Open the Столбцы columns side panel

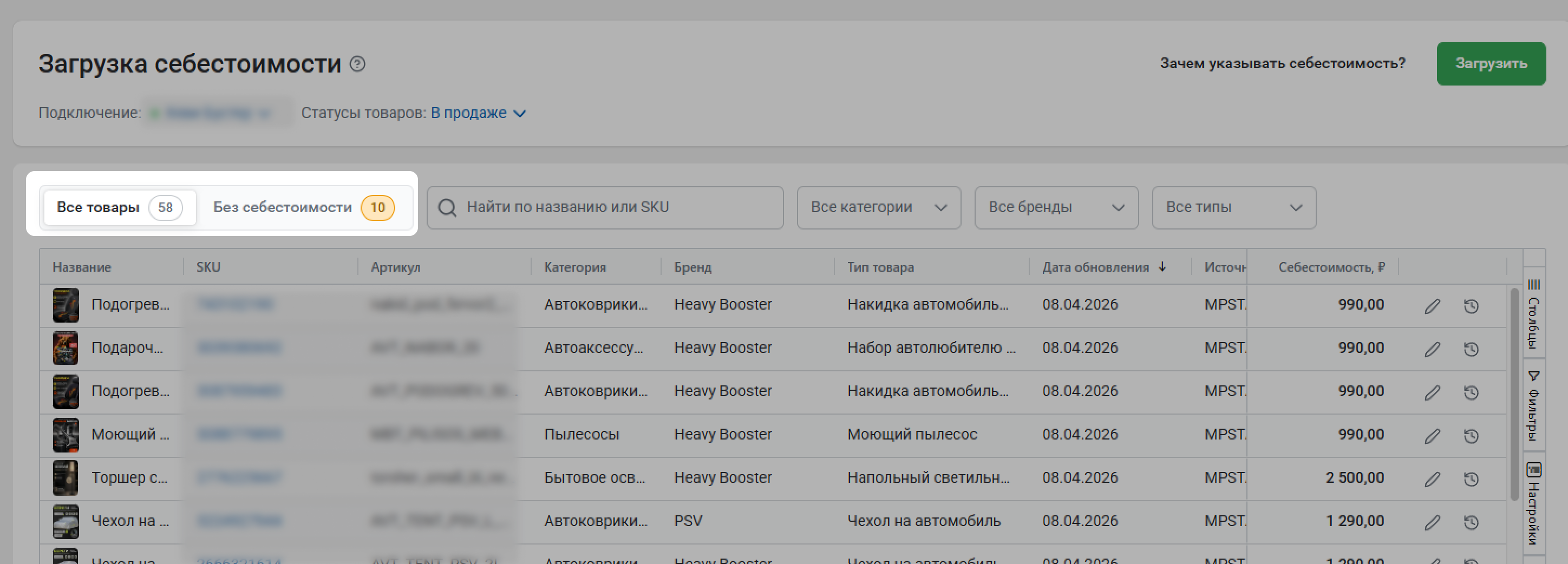pos(1533,314)
